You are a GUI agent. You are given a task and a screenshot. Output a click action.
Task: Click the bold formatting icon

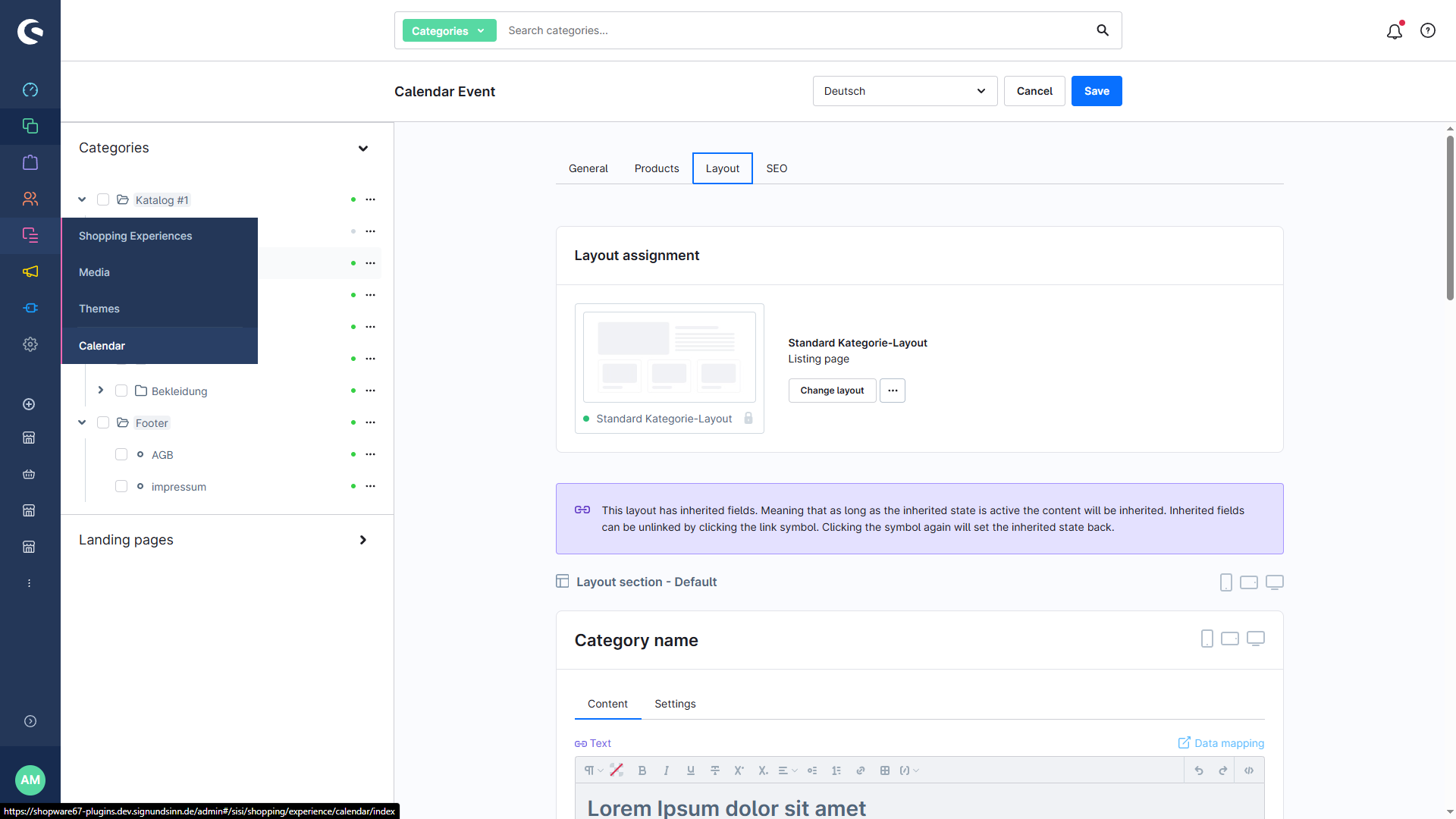642,770
